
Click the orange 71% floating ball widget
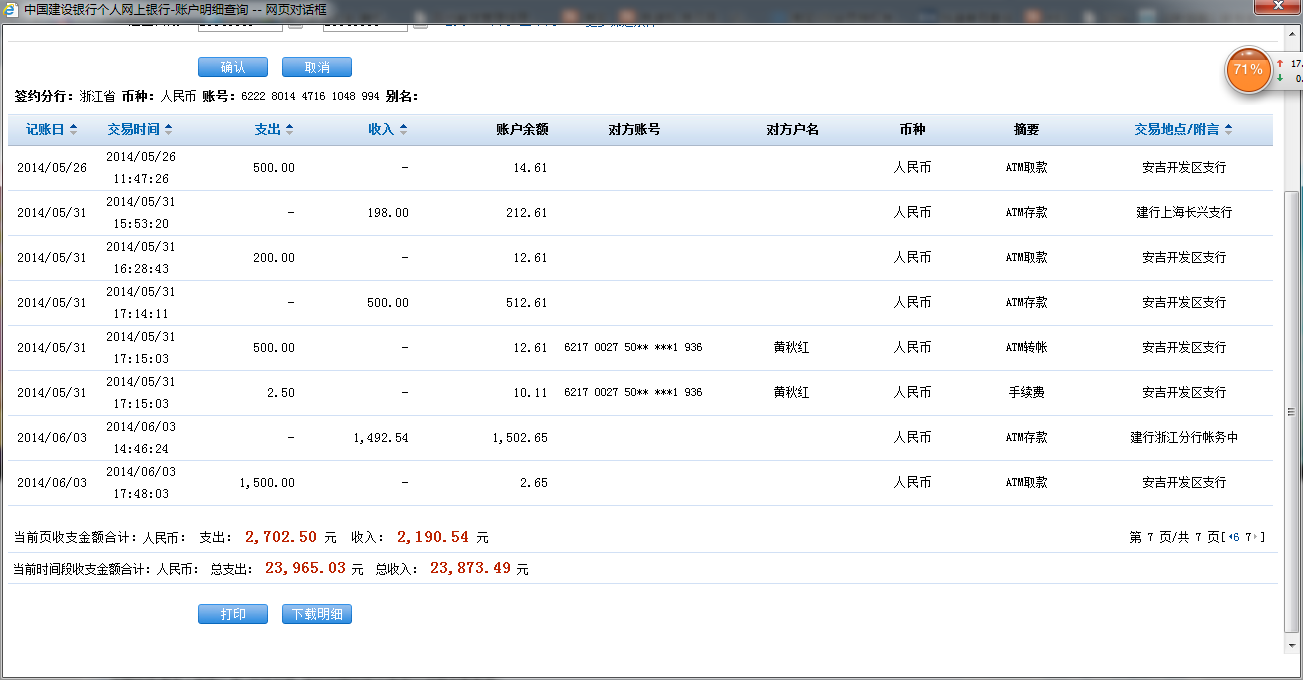pos(1247,70)
